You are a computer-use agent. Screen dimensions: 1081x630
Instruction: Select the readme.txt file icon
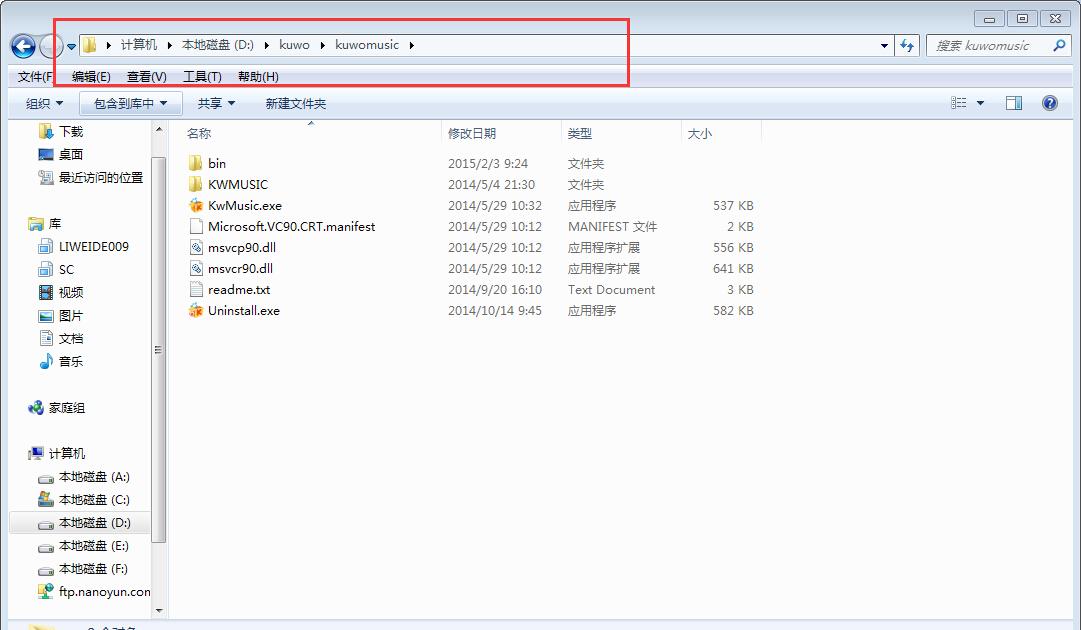click(196, 289)
